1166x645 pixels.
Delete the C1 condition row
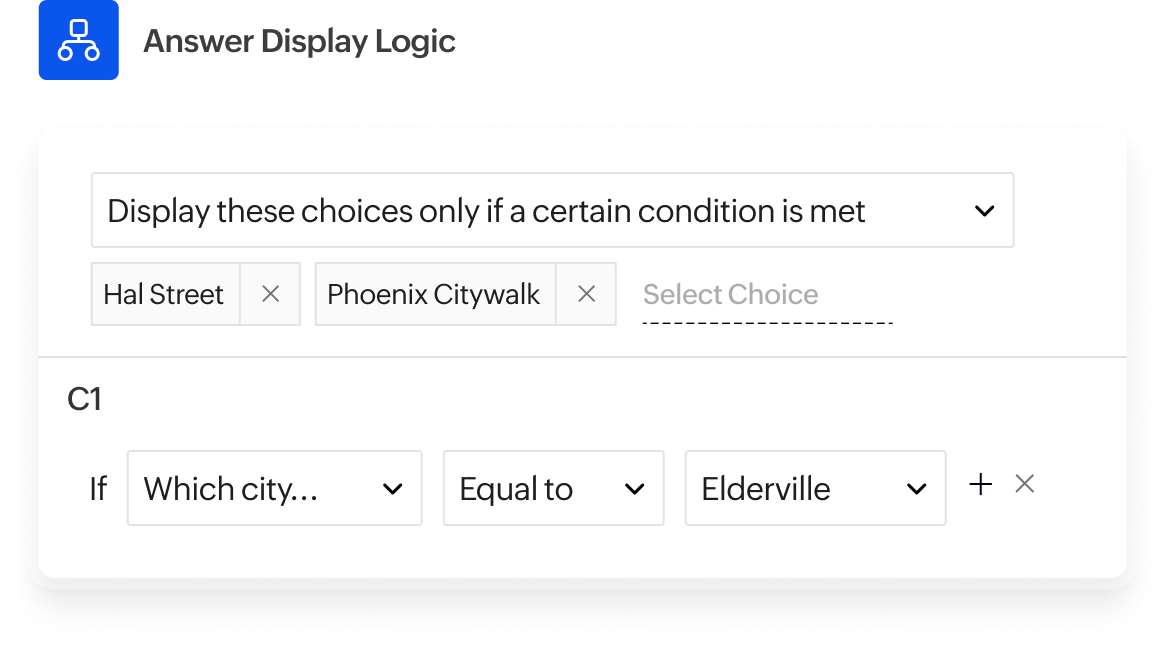(x=1024, y=485)
